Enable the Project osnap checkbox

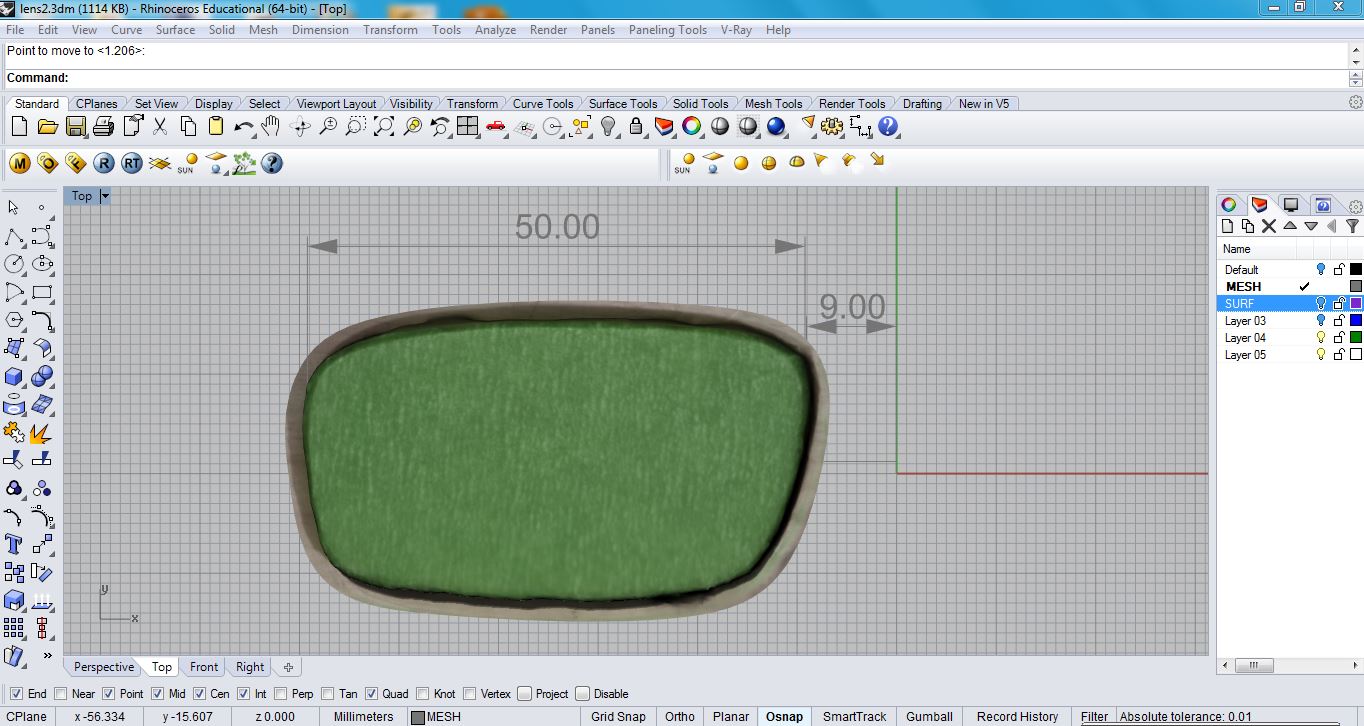pyautogui.click(x=524, y=693)
